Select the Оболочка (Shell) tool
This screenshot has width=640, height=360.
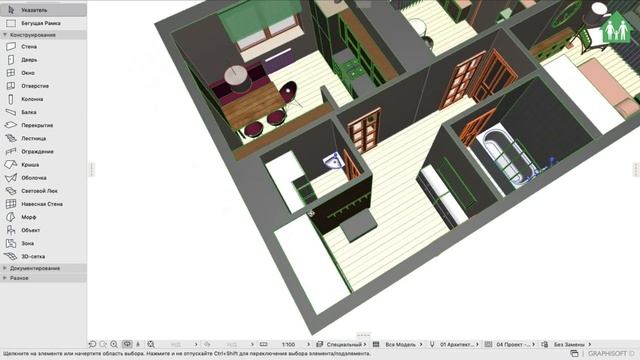tap(43, 178)
